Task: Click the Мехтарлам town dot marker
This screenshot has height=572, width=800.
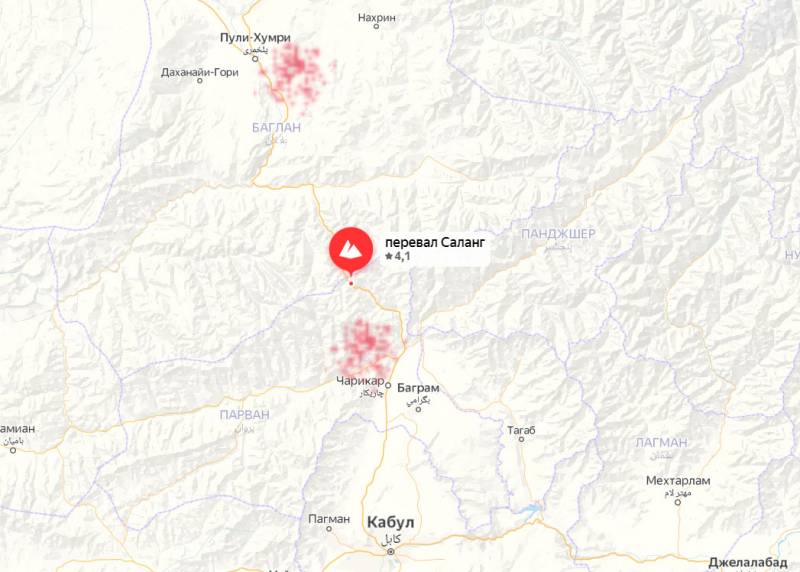Action: 678,502
